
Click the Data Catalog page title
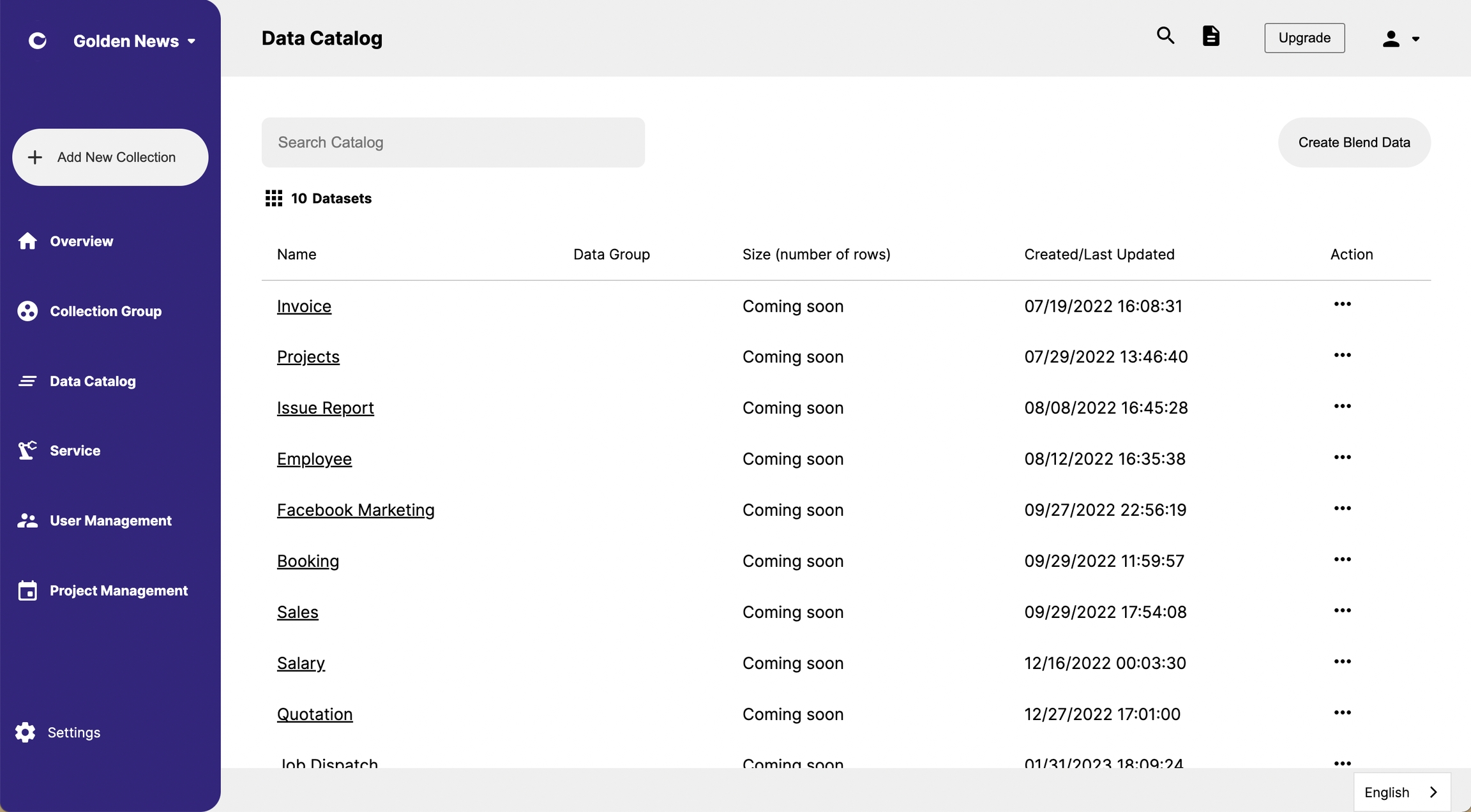(322, 38)
